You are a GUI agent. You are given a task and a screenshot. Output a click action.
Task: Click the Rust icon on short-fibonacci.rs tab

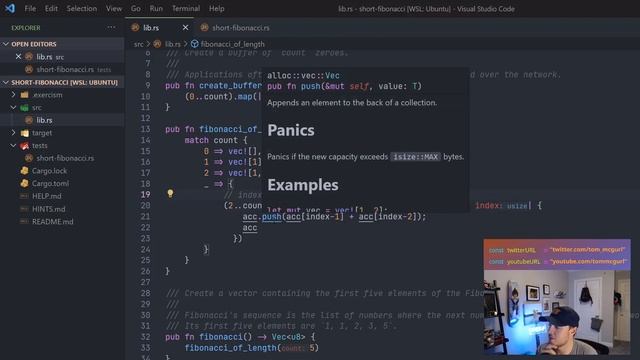(204, 27)
